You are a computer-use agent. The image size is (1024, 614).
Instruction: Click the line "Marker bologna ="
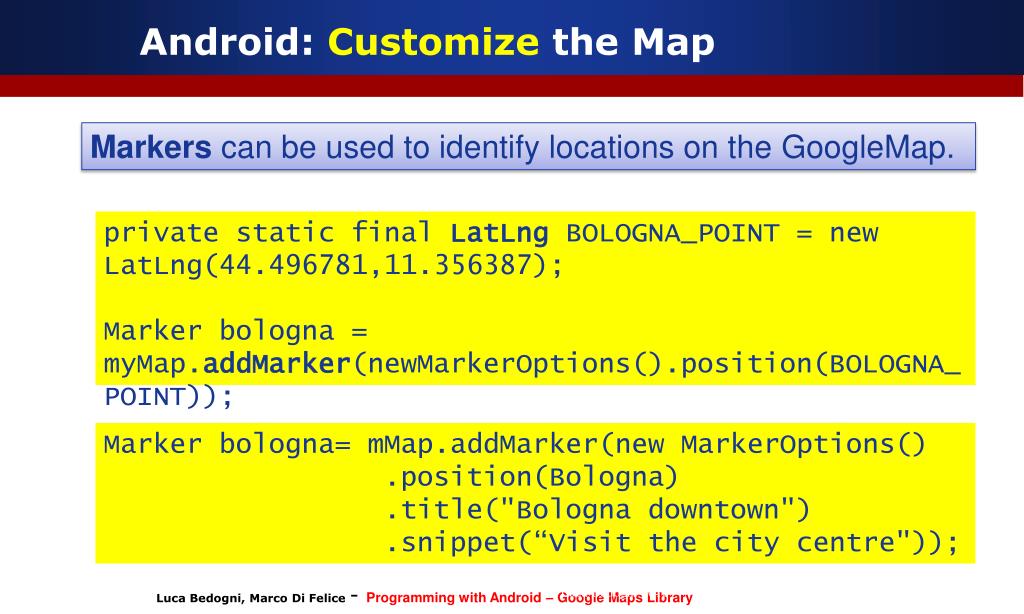235,331
